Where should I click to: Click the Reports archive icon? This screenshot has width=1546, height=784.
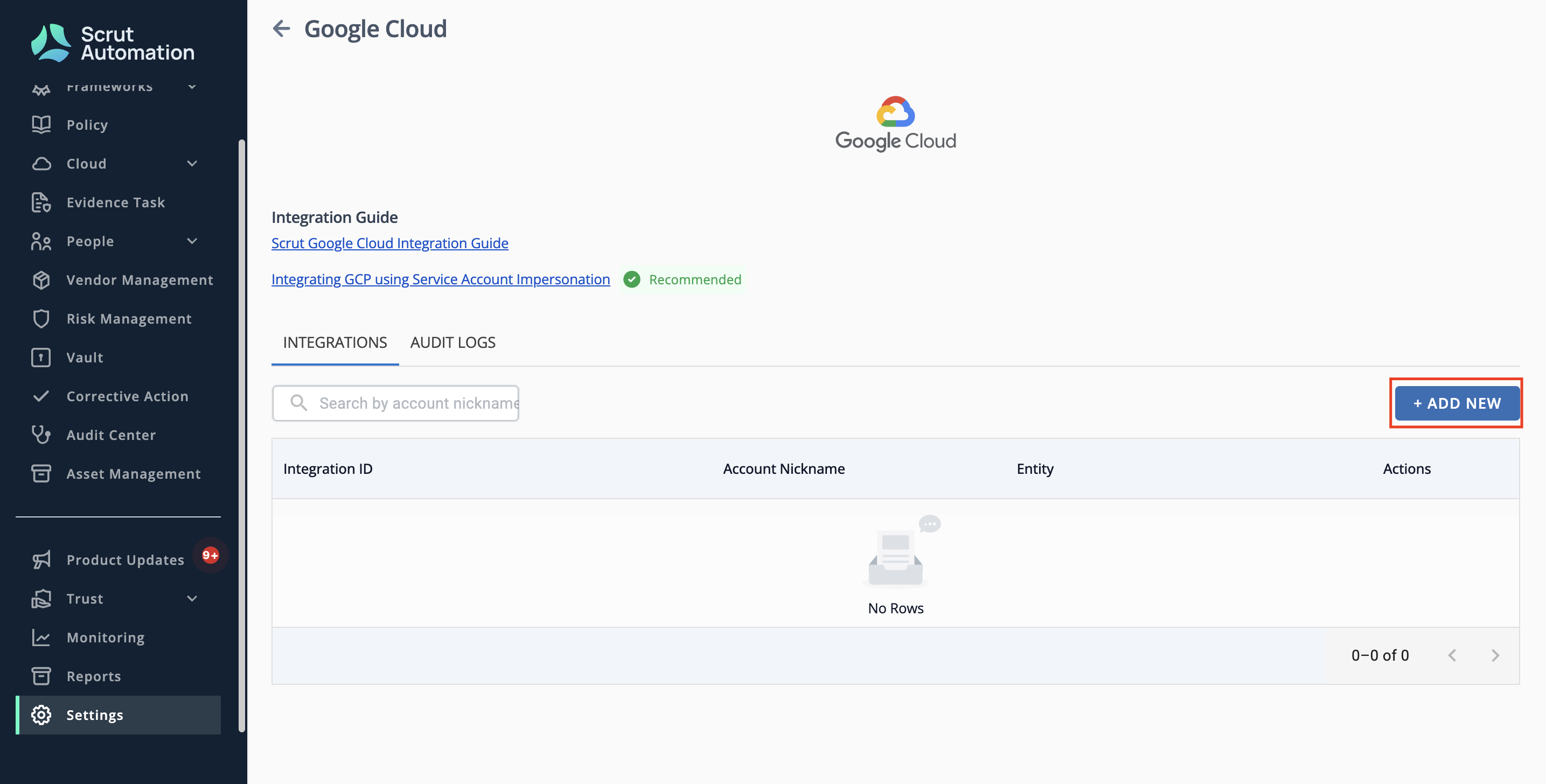[x=41, y=676]
